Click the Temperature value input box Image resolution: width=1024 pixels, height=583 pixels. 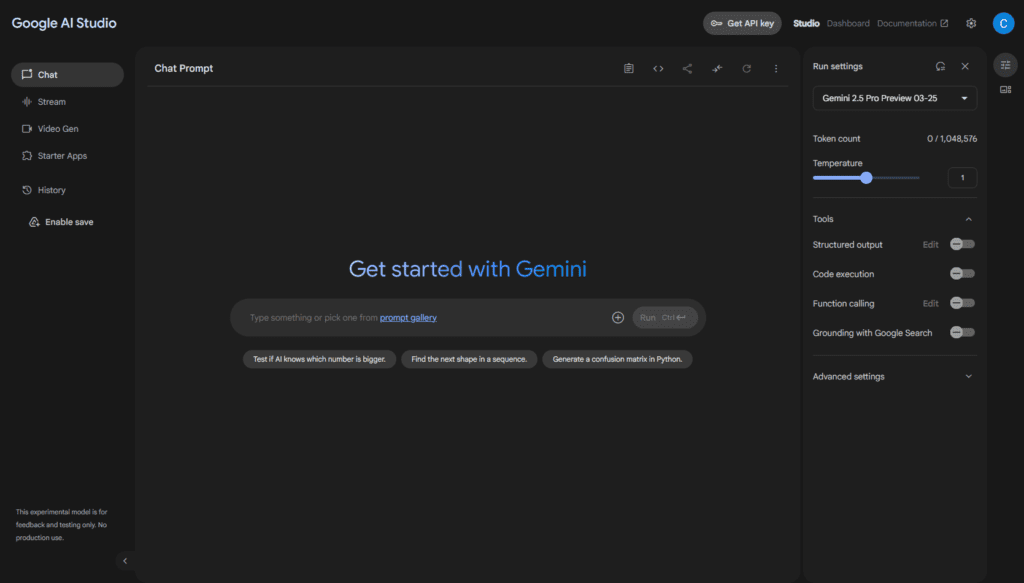pyautogui.click(x=962, y=178)
